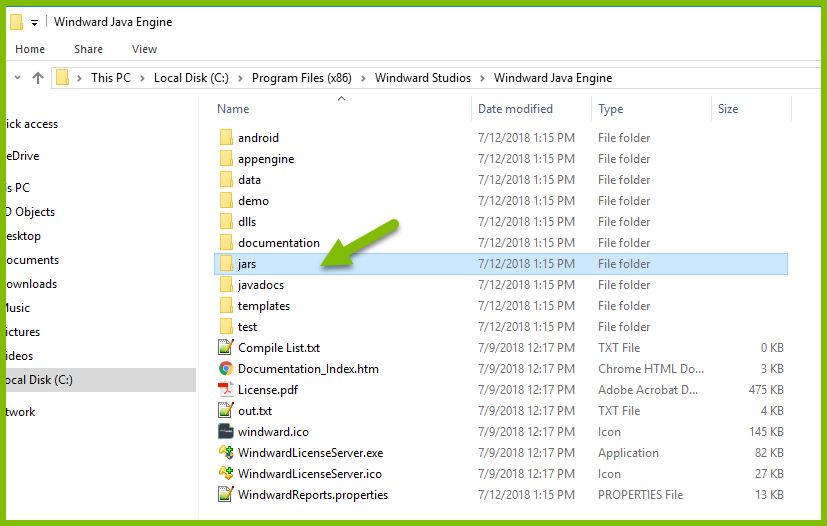The image size is (827, 526).
Task: Select This PC in navigation pane
Action: [18, 187]
